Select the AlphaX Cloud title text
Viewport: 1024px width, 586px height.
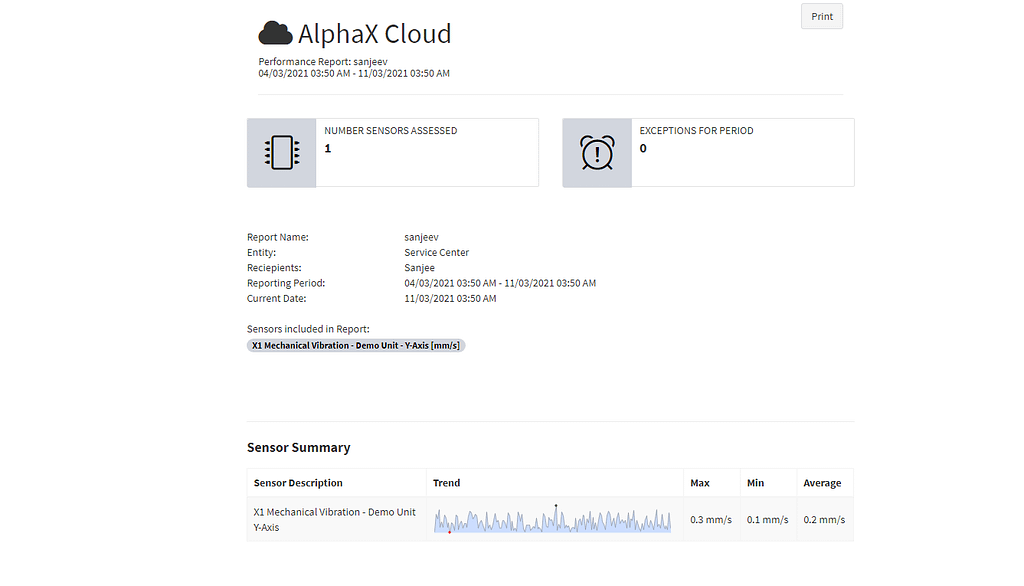375,34
